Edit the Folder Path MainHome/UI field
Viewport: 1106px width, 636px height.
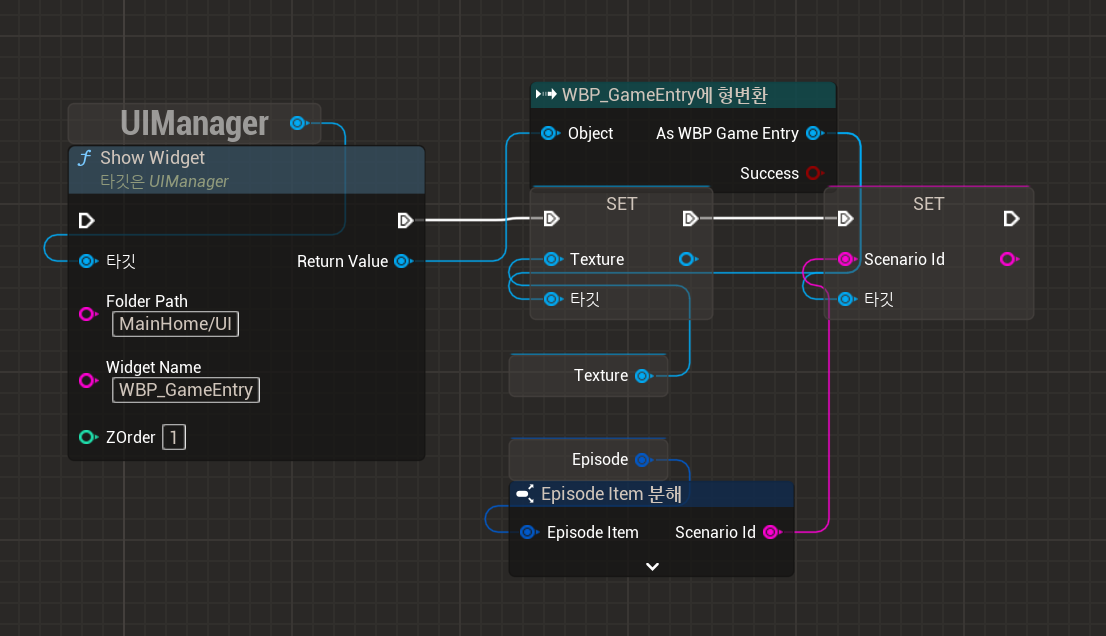tap(175, 324)
